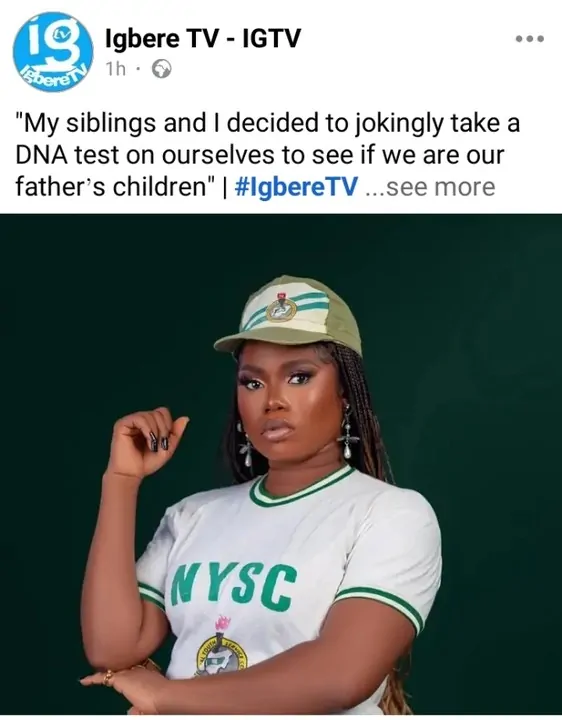Click the globe public audience icon
The image size is (562, 720).
click(x=162, y=69)
